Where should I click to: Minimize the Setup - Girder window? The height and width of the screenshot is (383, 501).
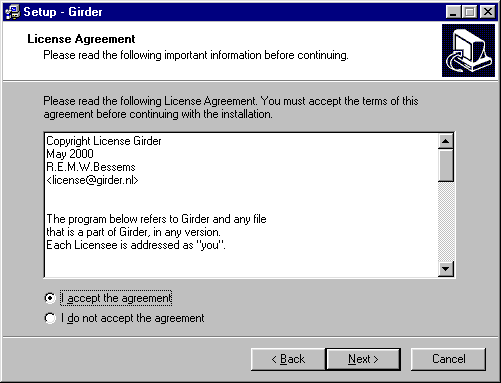[x=453, y=12]
